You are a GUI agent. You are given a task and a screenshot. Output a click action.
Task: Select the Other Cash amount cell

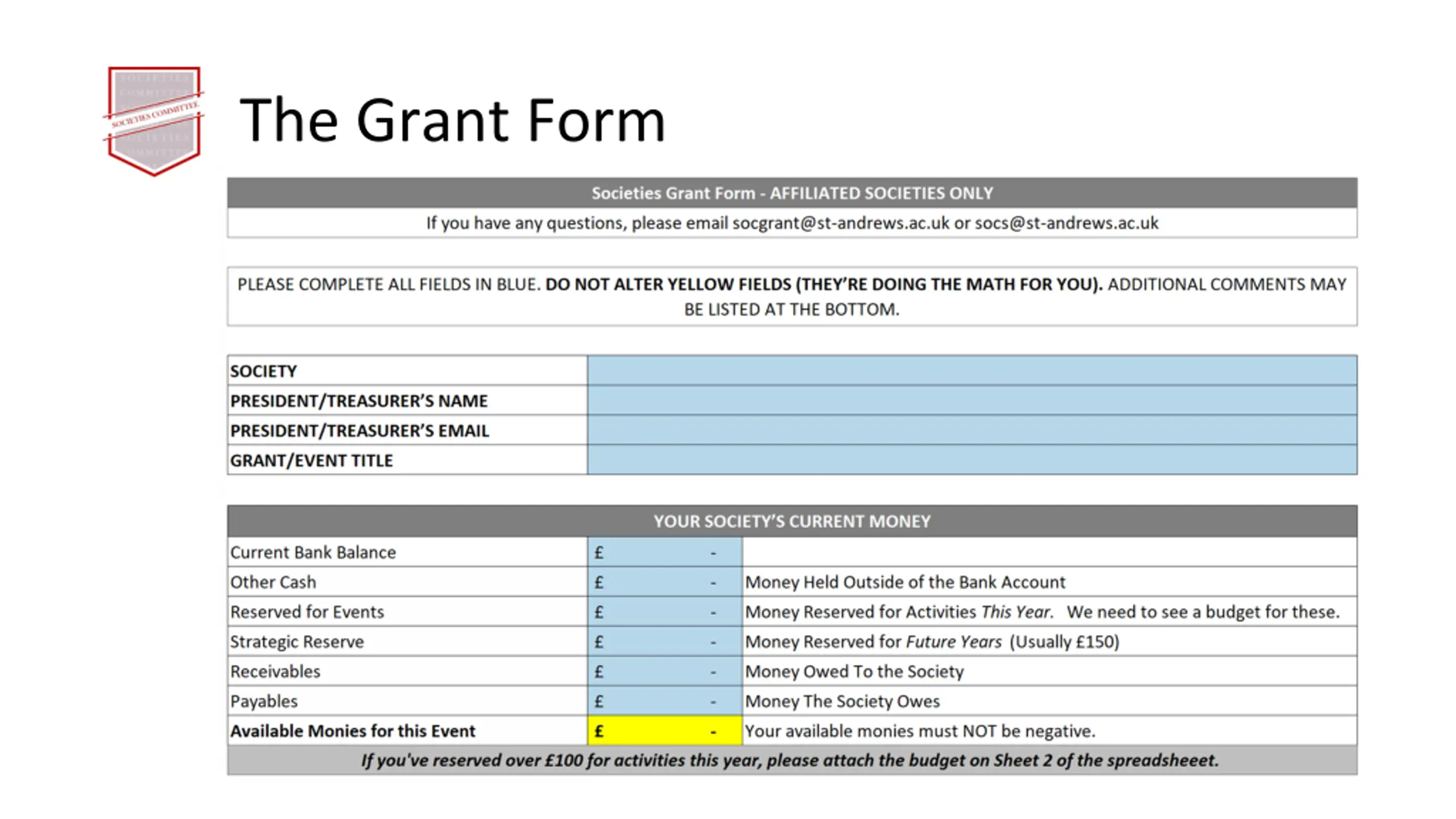[x=665, y=582]
